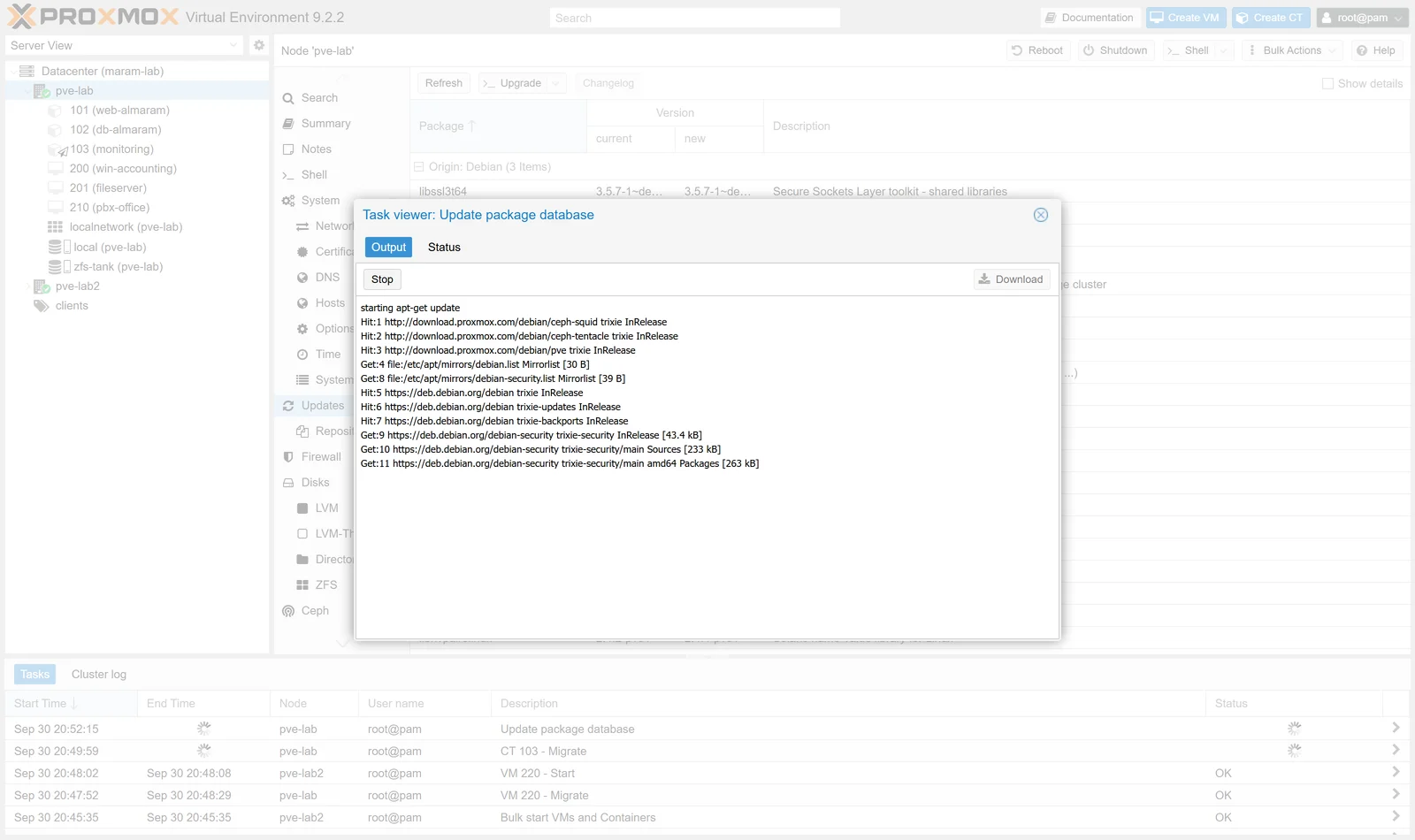Click the Summary book icon in side navigation

click(288, 124)
